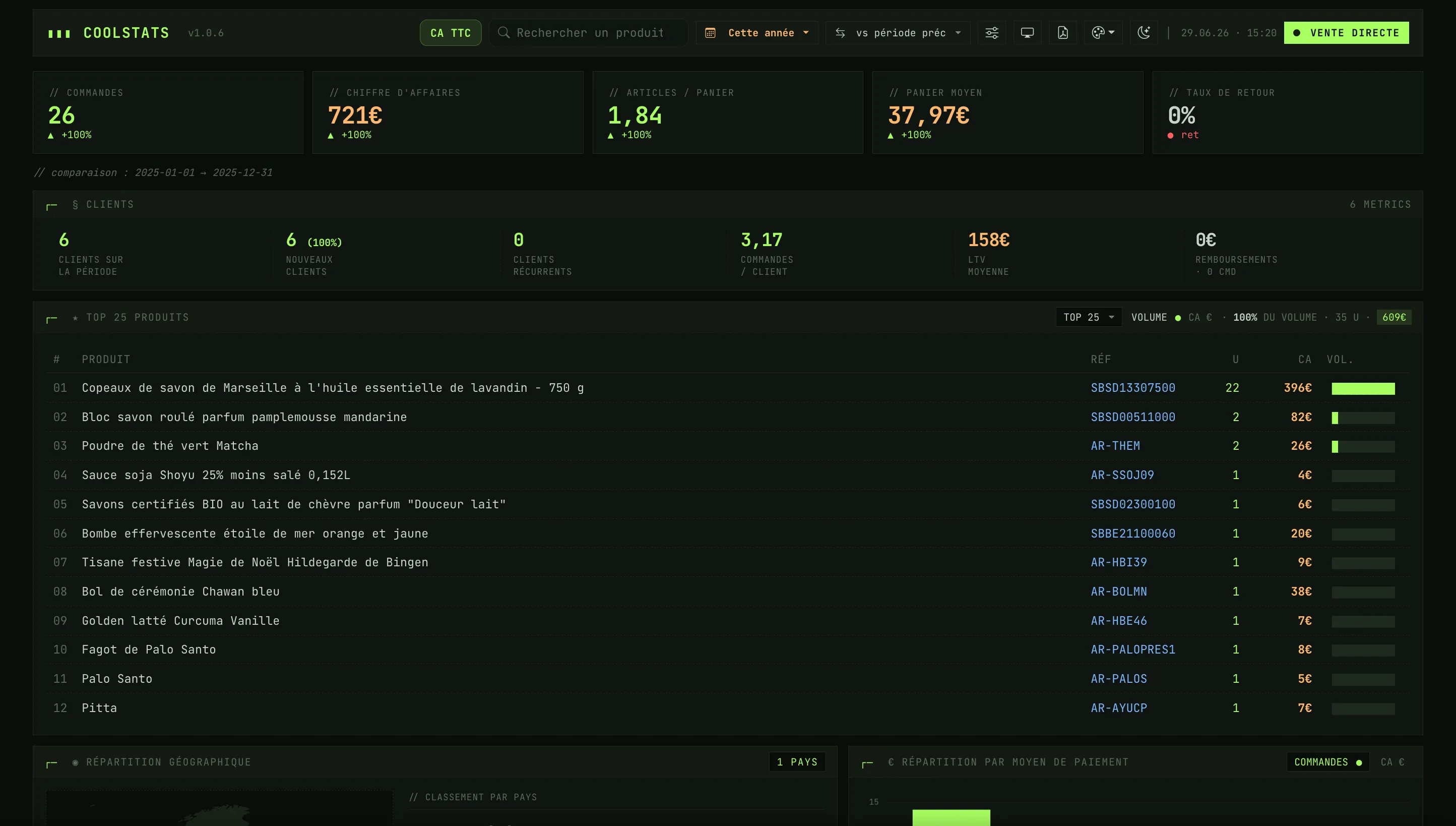Open the filter sliders settings icon
Image resolution: width=1456 pixels, height=826 pixels.
coord(992,33)
